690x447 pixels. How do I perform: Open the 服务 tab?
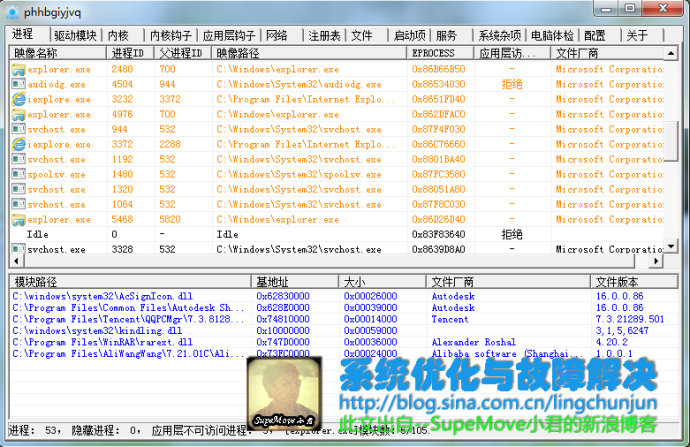point(446,35)
